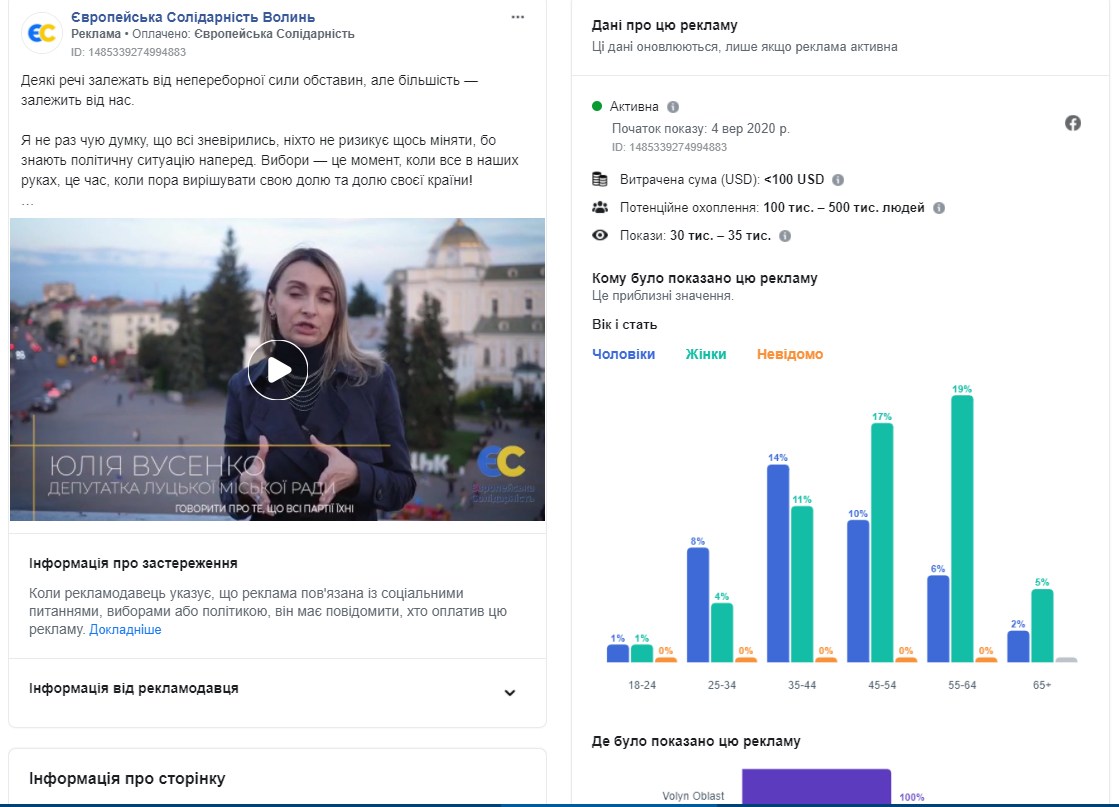Expand truncated ad text via ellipsis

[27, 202]
